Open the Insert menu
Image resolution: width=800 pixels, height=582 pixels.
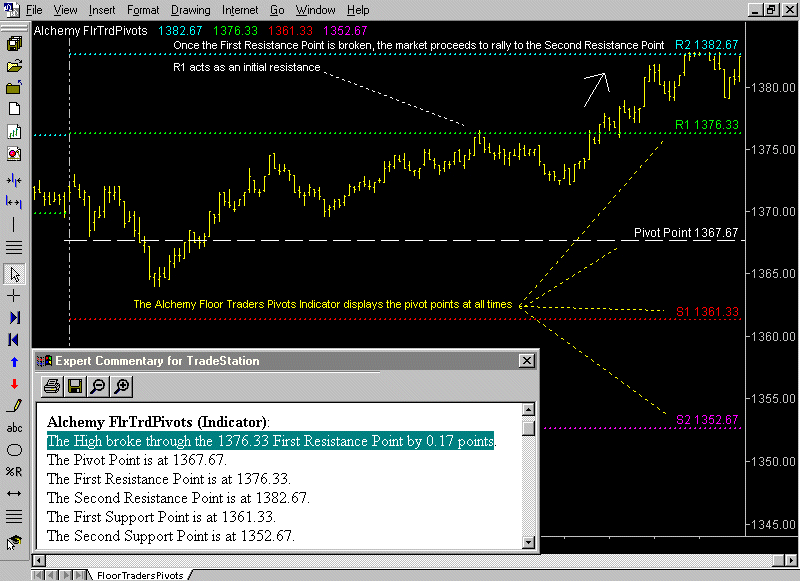[x=102, y=10]
